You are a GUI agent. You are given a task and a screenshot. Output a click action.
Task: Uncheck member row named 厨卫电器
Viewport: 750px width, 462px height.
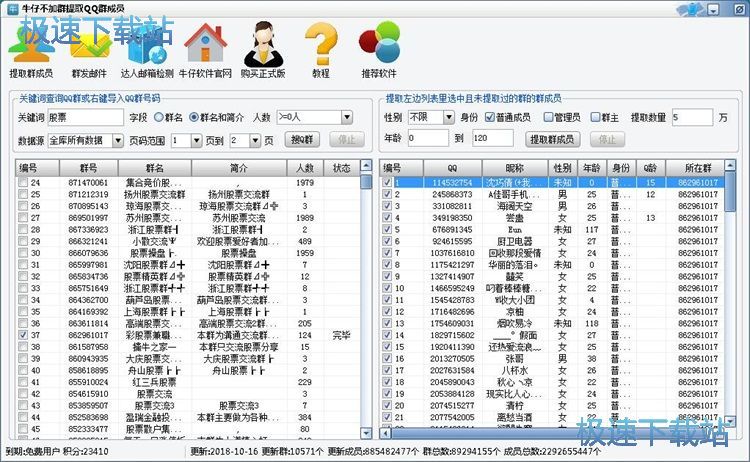click(x=387, y=242)
